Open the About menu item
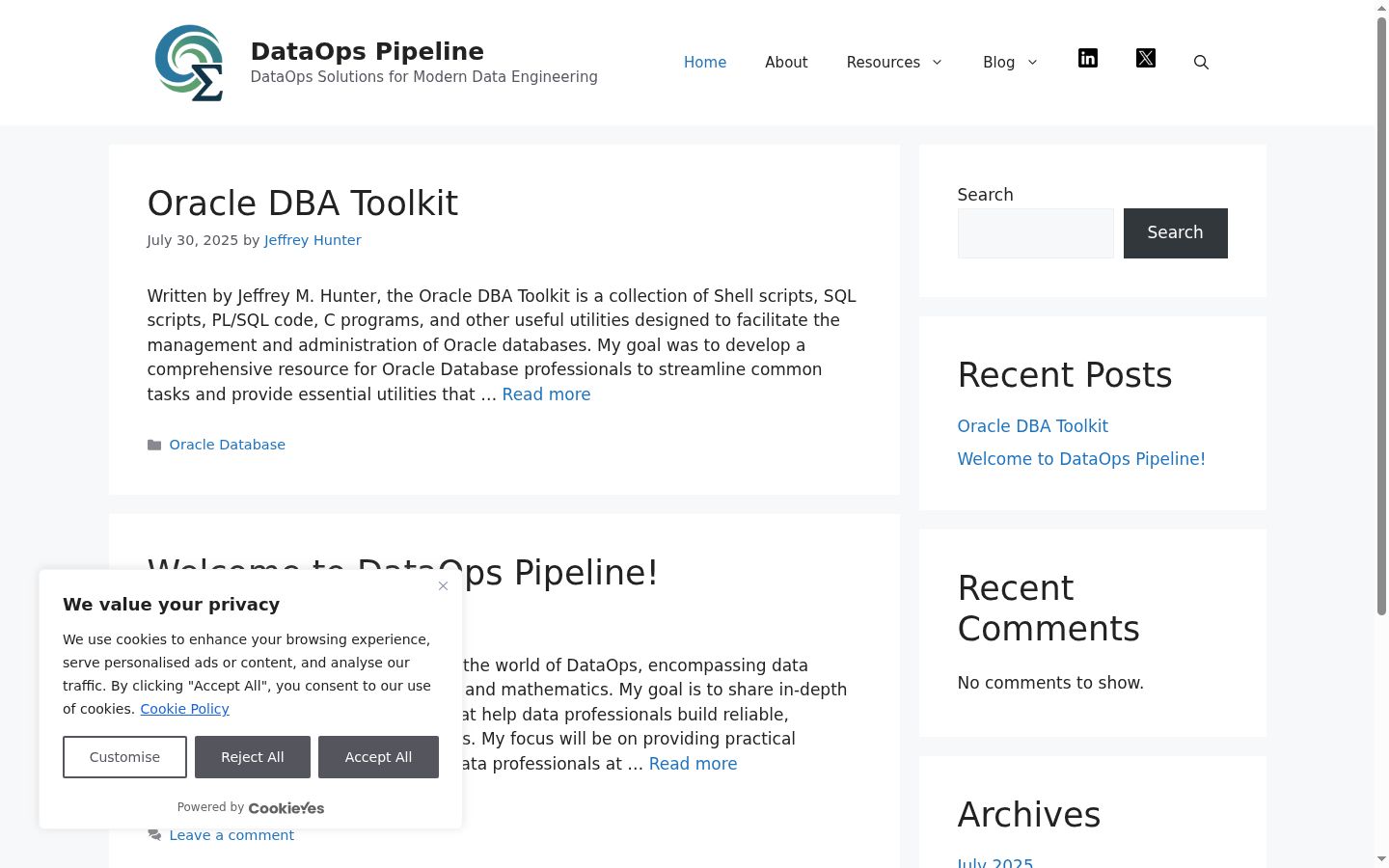Image resolution: width=1389 pixels, height=868 pixels. [x=786, y=63]
